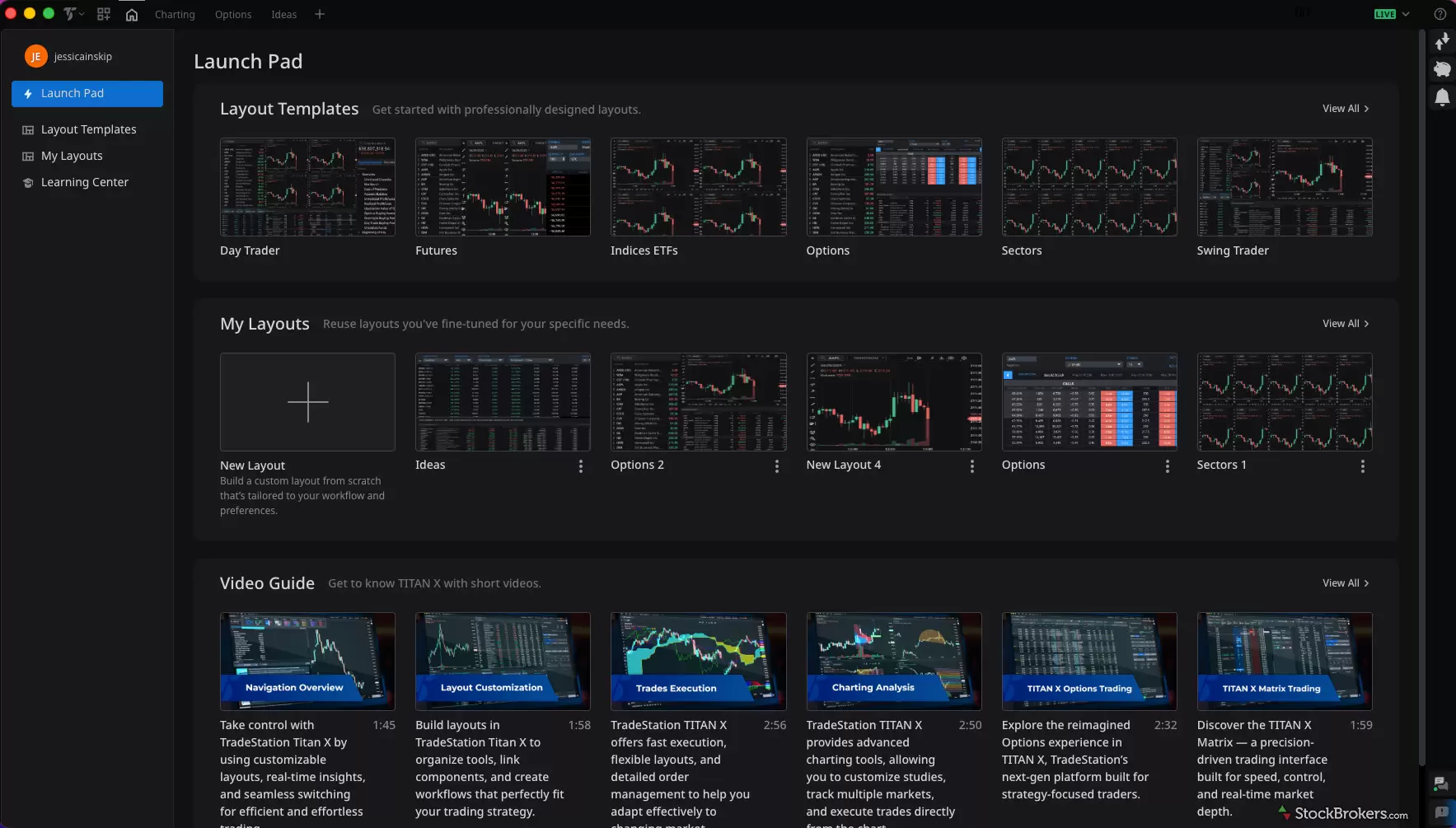Open the Sectors template thumbnail

coord(1089,187)
